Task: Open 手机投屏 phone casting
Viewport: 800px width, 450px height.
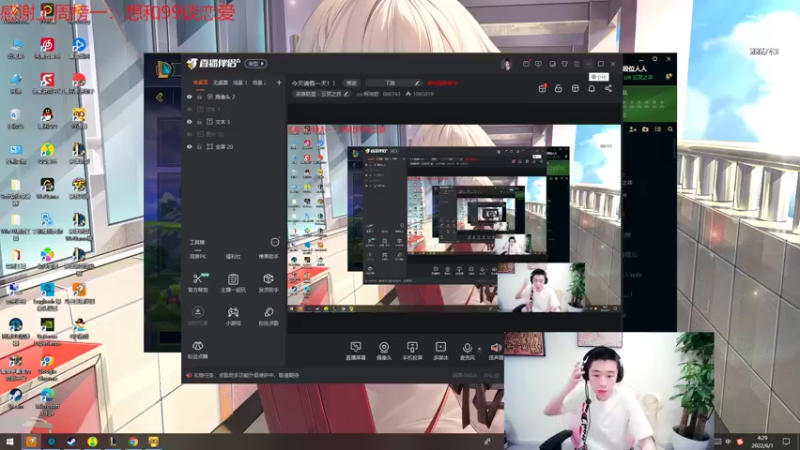Action: [412, 351]
